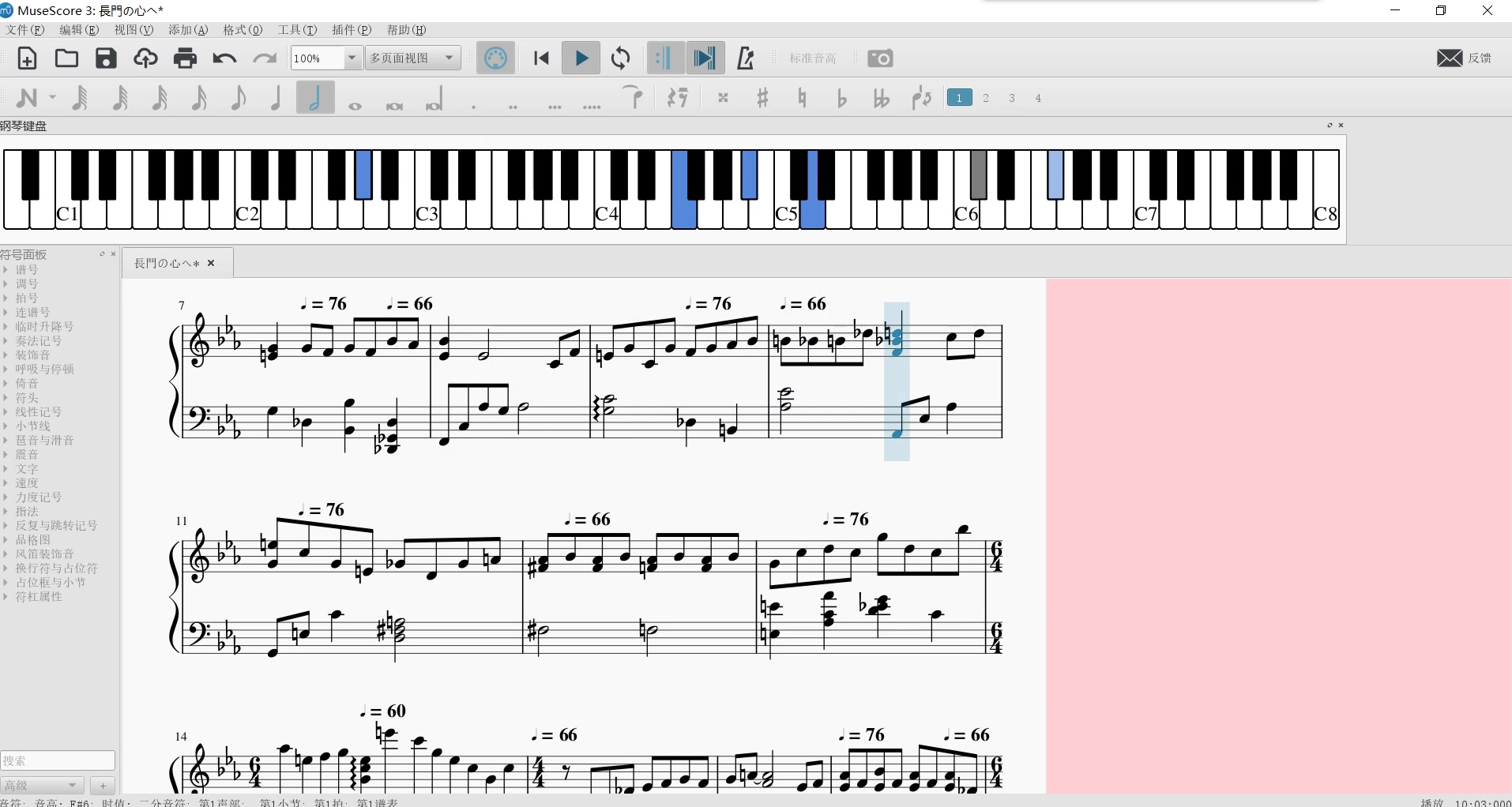
Task: Open the 多页面视图 view mode dropdown
Action: tap(413, 58)
